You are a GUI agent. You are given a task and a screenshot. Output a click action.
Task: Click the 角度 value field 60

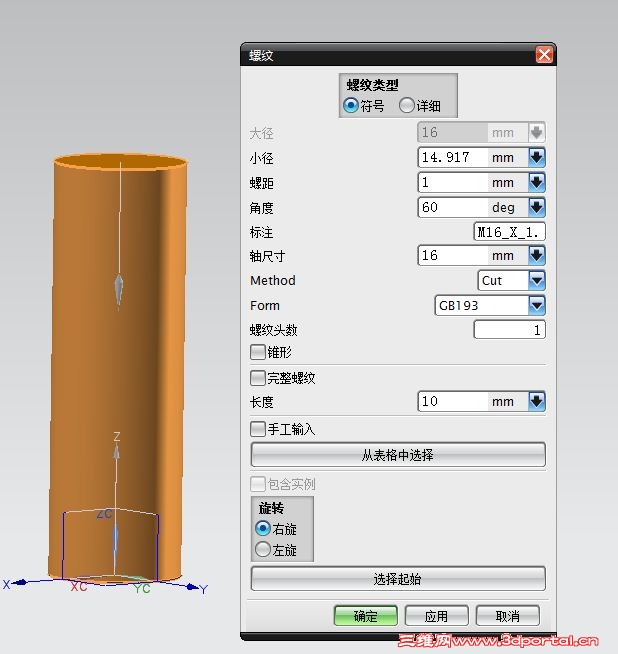pos(452,207)
